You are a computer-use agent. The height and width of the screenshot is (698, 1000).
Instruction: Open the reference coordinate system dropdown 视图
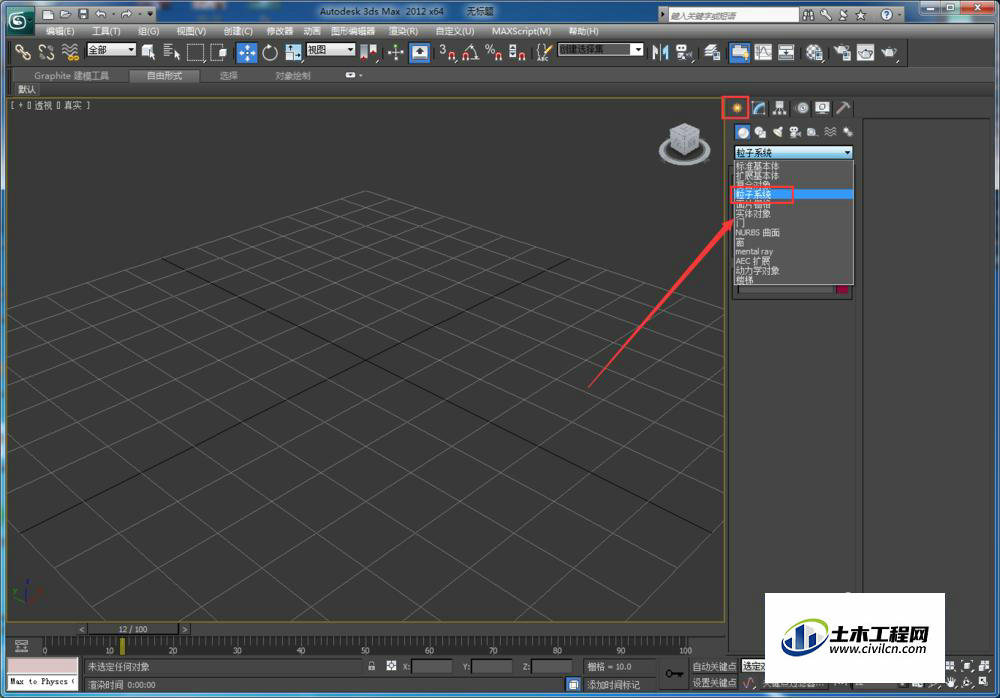pos(330,50)
